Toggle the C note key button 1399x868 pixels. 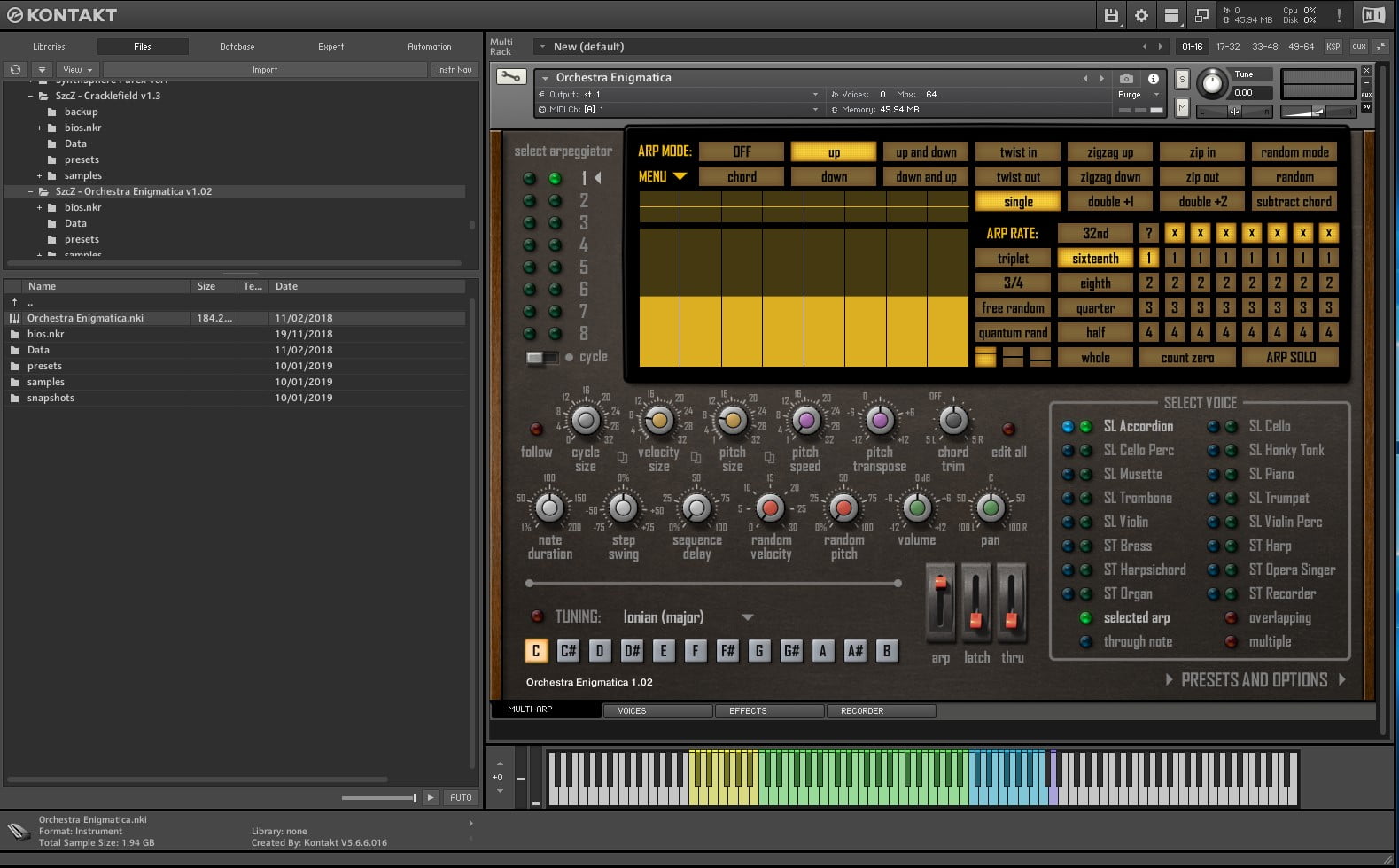pyautogui.click(x=535, y=651)
